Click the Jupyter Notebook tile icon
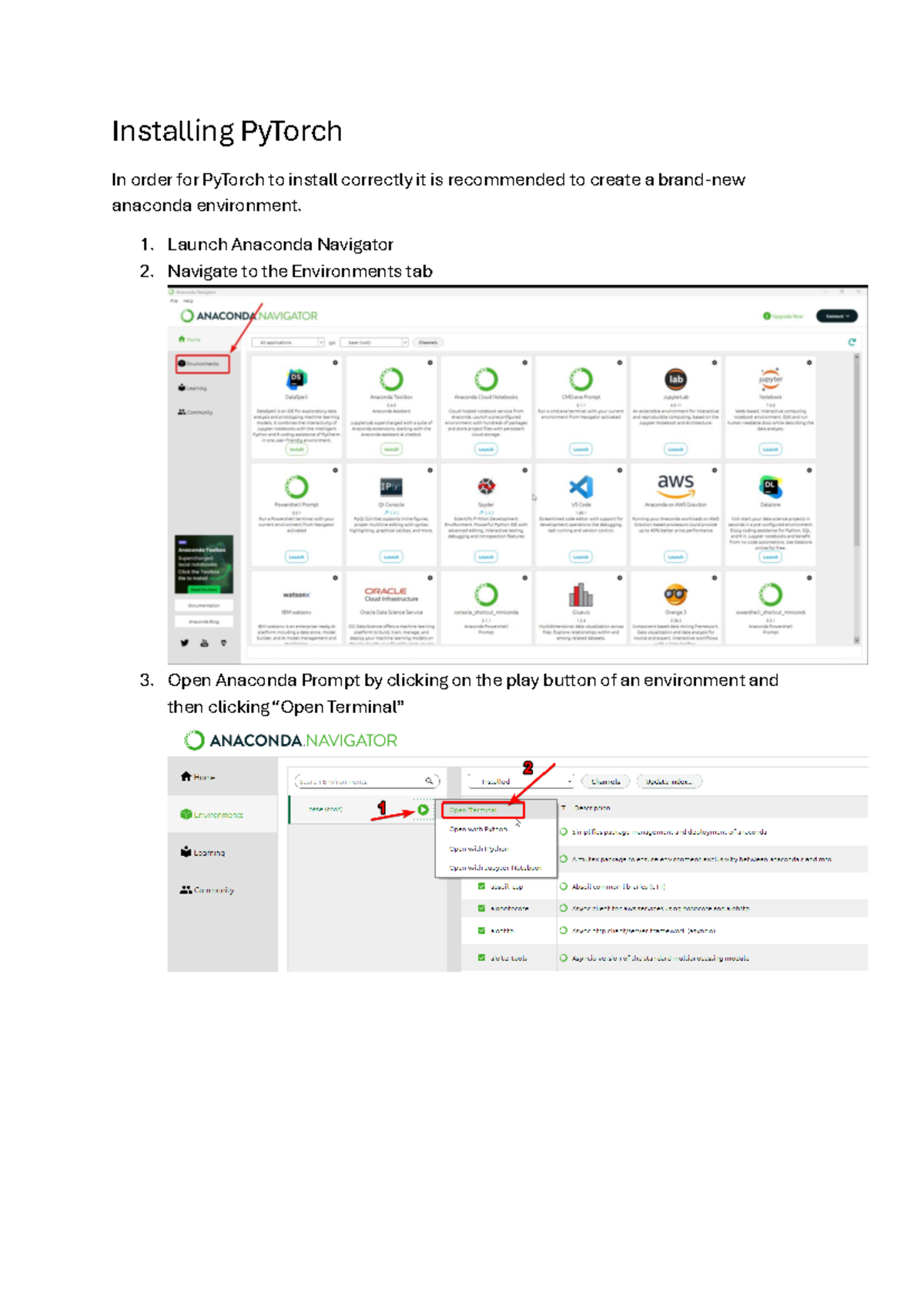The width and height of the screenshot is (924, 1306). click(x=770, y=379)
